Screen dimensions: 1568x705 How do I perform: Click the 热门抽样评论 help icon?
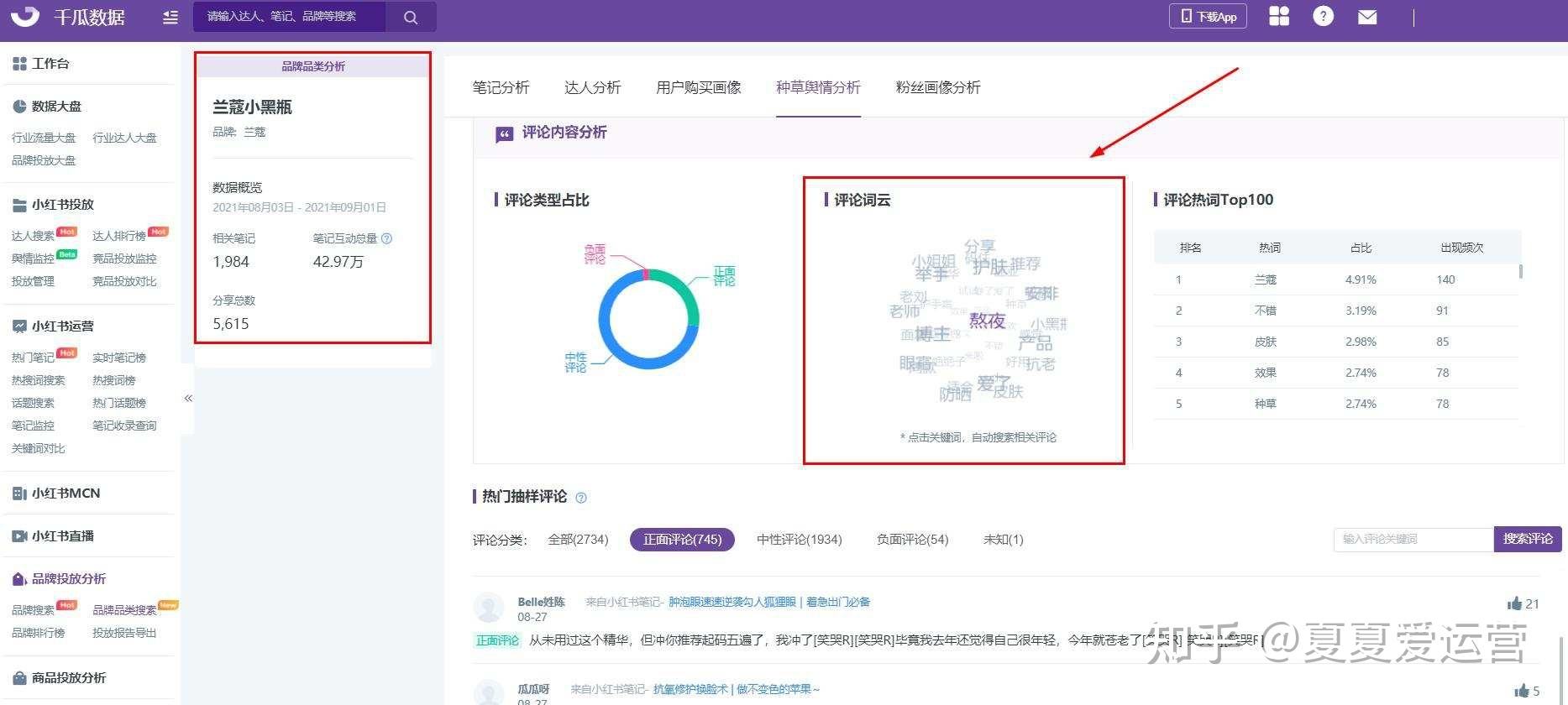(x=580, y=498)
